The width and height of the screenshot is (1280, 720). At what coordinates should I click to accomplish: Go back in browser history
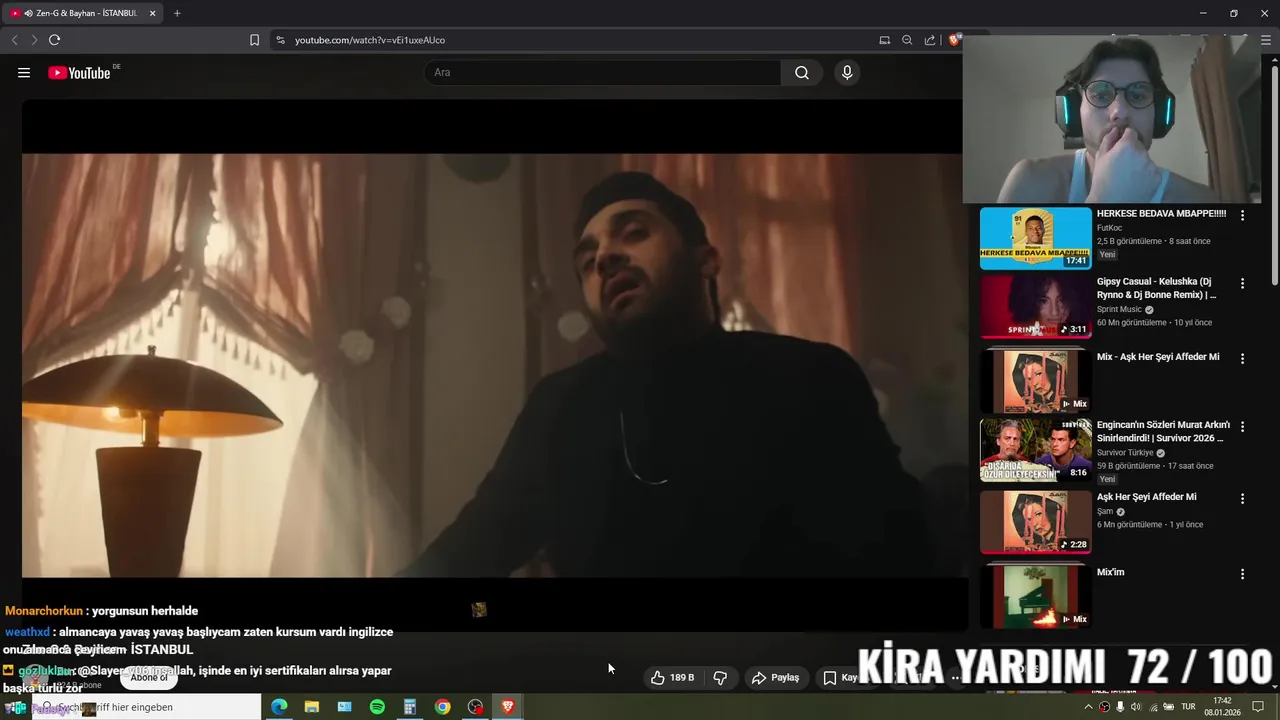[14, 40]
